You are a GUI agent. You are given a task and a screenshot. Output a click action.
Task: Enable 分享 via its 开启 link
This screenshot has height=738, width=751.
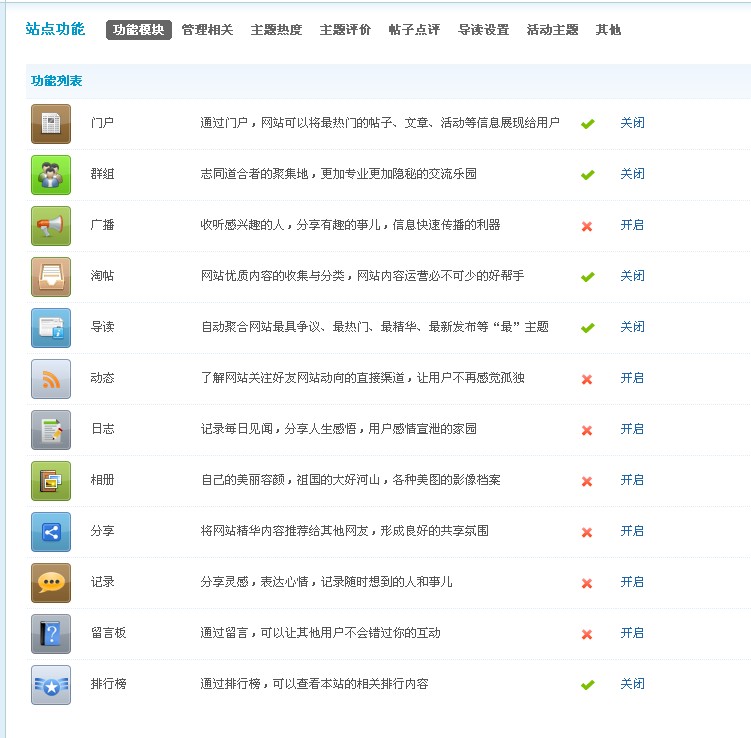[x=632, y=531]
